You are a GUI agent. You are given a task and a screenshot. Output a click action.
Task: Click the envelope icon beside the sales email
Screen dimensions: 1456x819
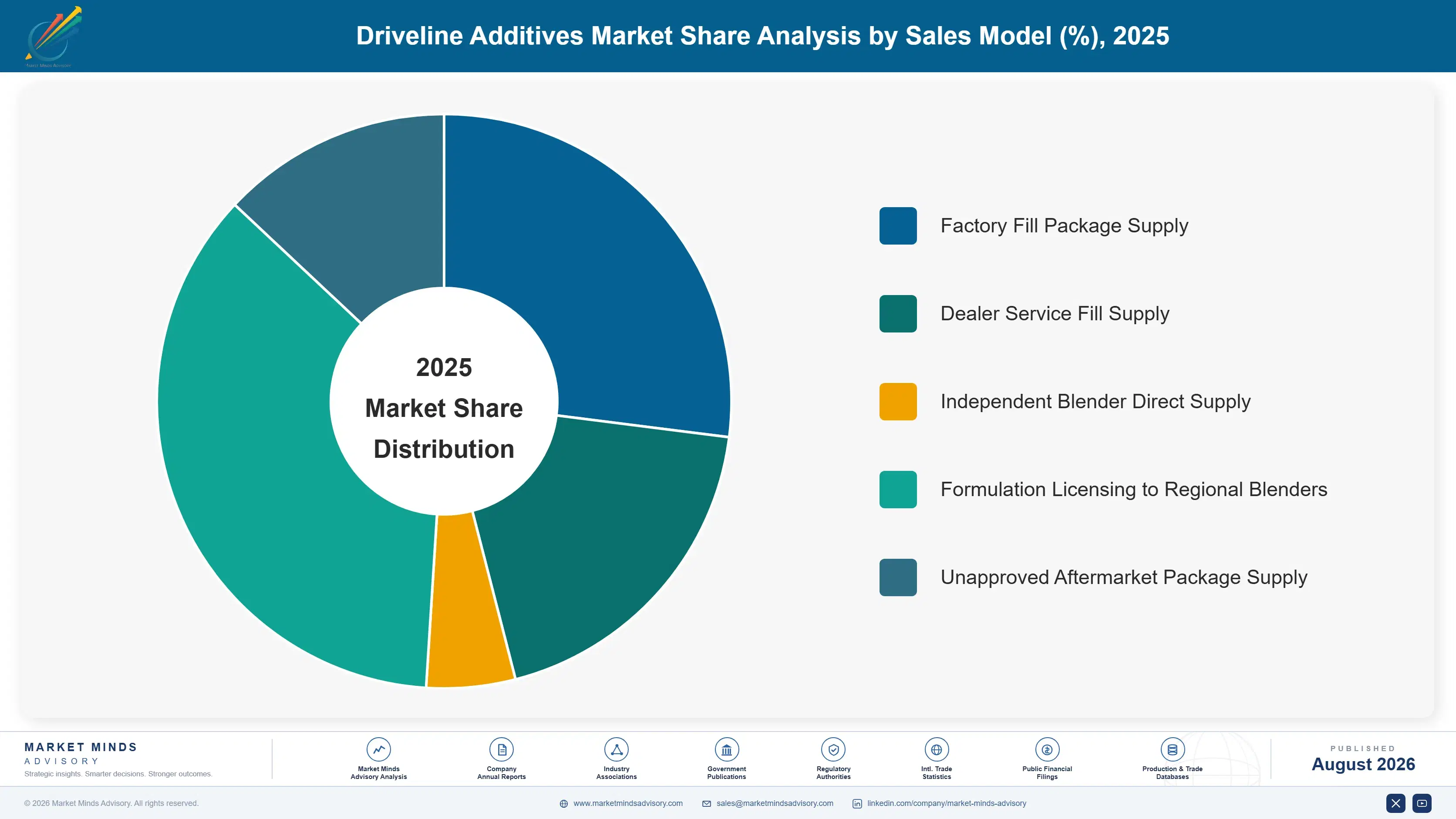click(x=707, y=804)
